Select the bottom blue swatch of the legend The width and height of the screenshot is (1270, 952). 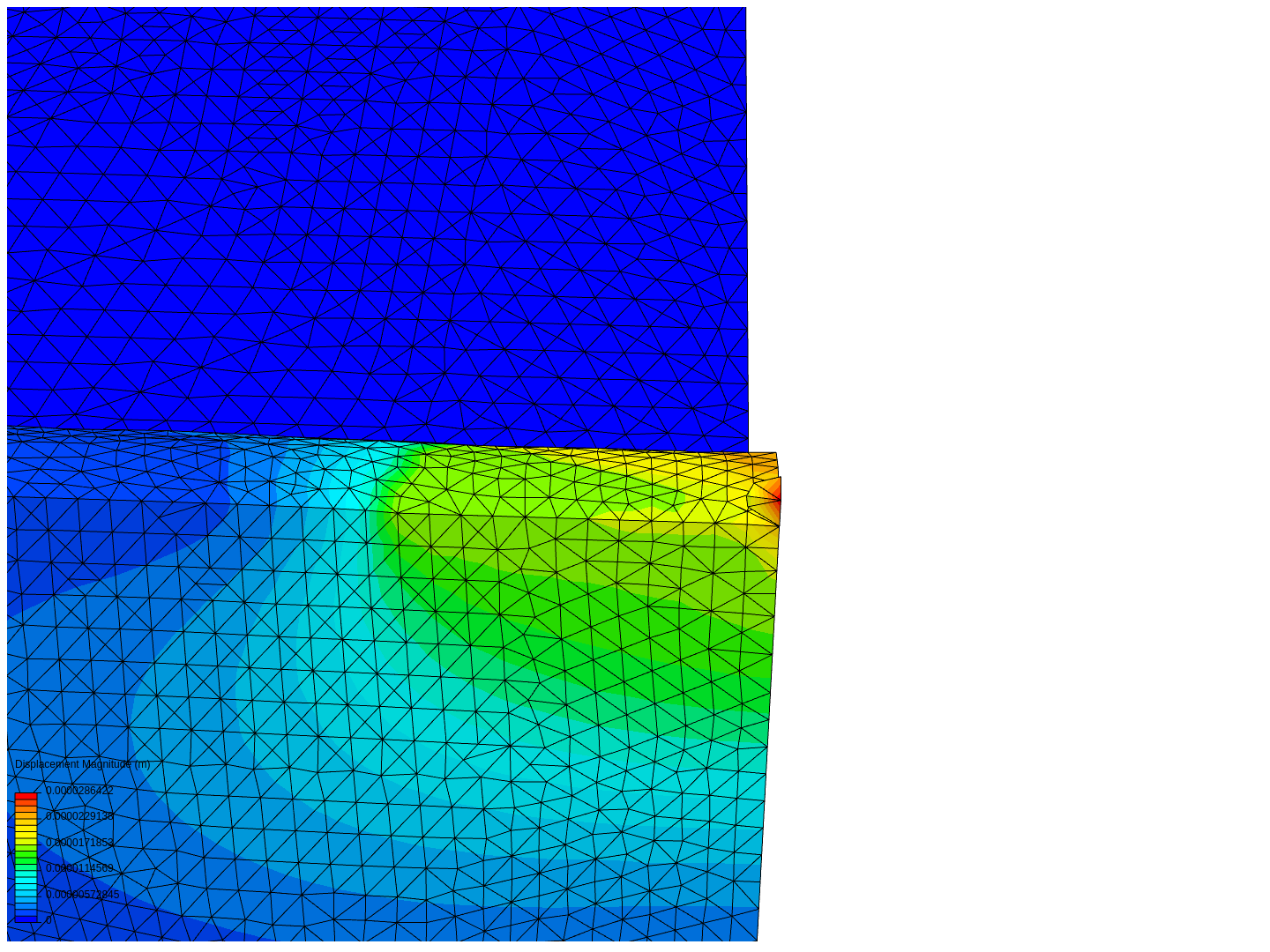coord(26,919)
